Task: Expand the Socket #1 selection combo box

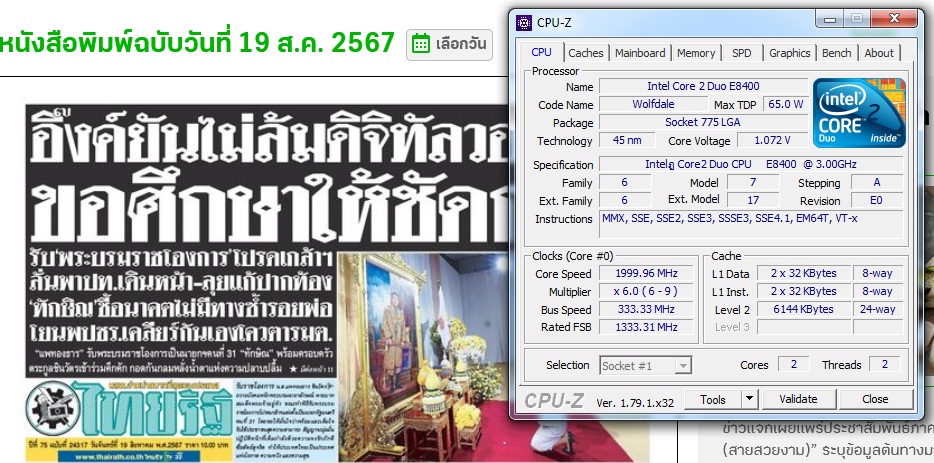Action: [x=645, y=366]
